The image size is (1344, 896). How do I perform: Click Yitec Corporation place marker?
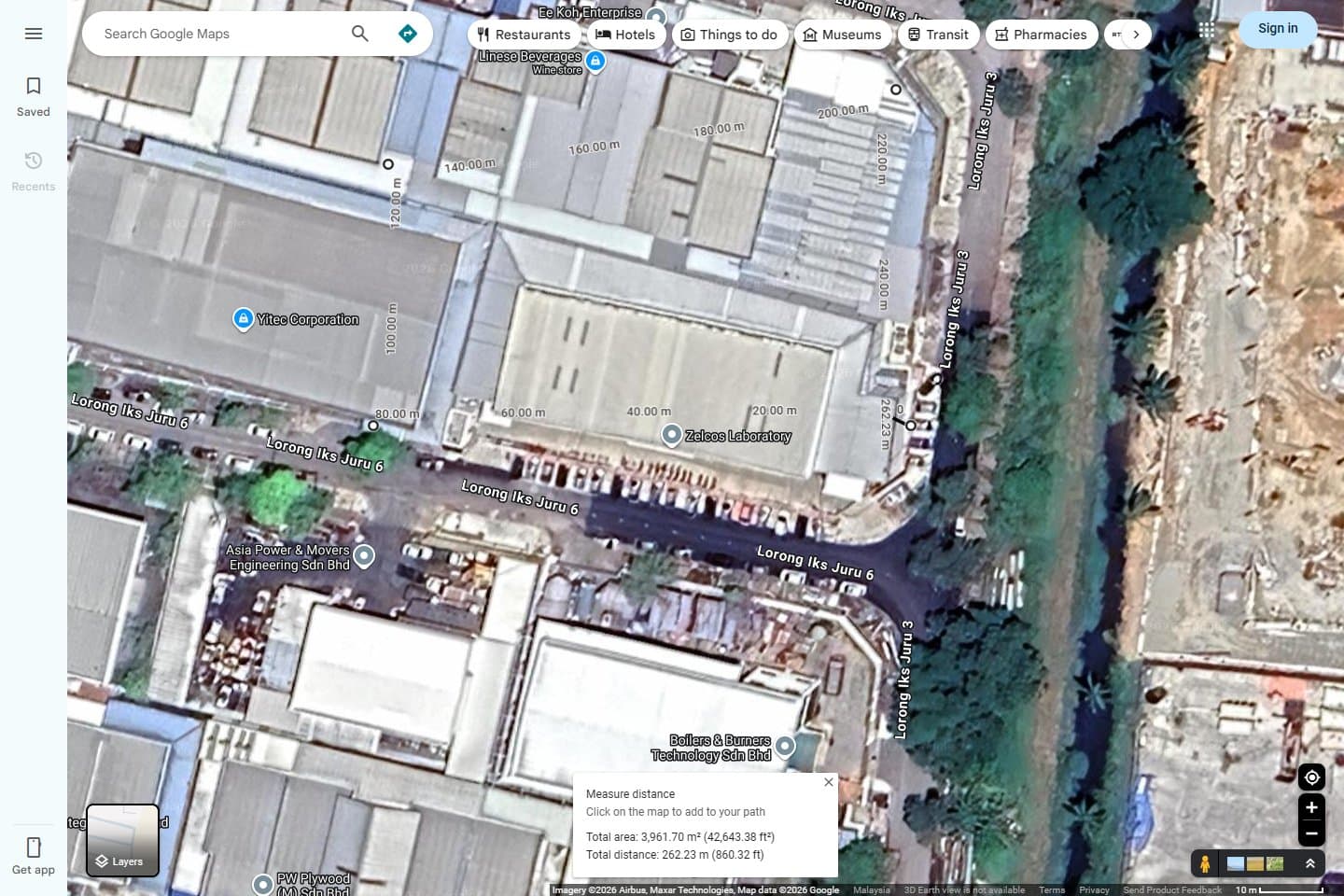click(243, 319)
